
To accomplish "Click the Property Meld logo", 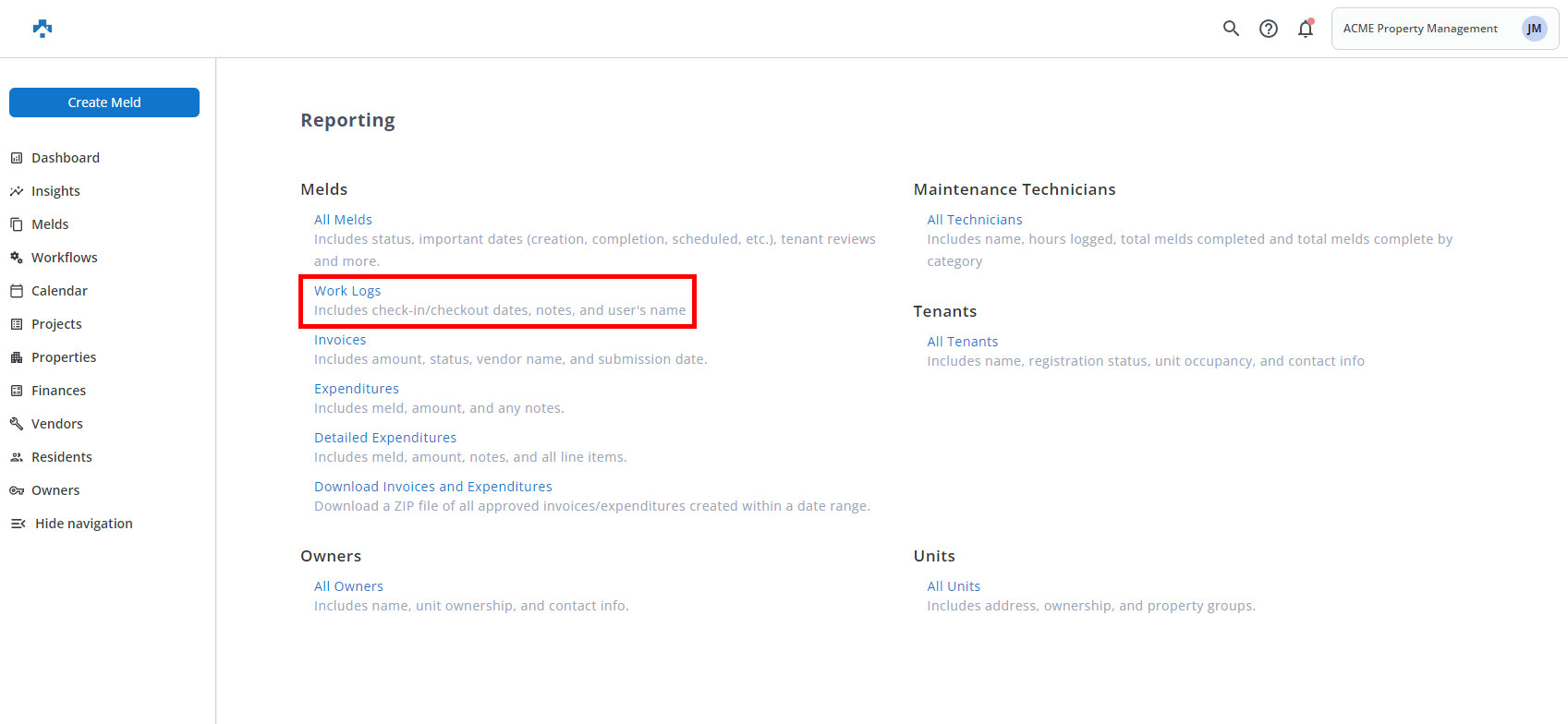I will click(x=43, y=29).
